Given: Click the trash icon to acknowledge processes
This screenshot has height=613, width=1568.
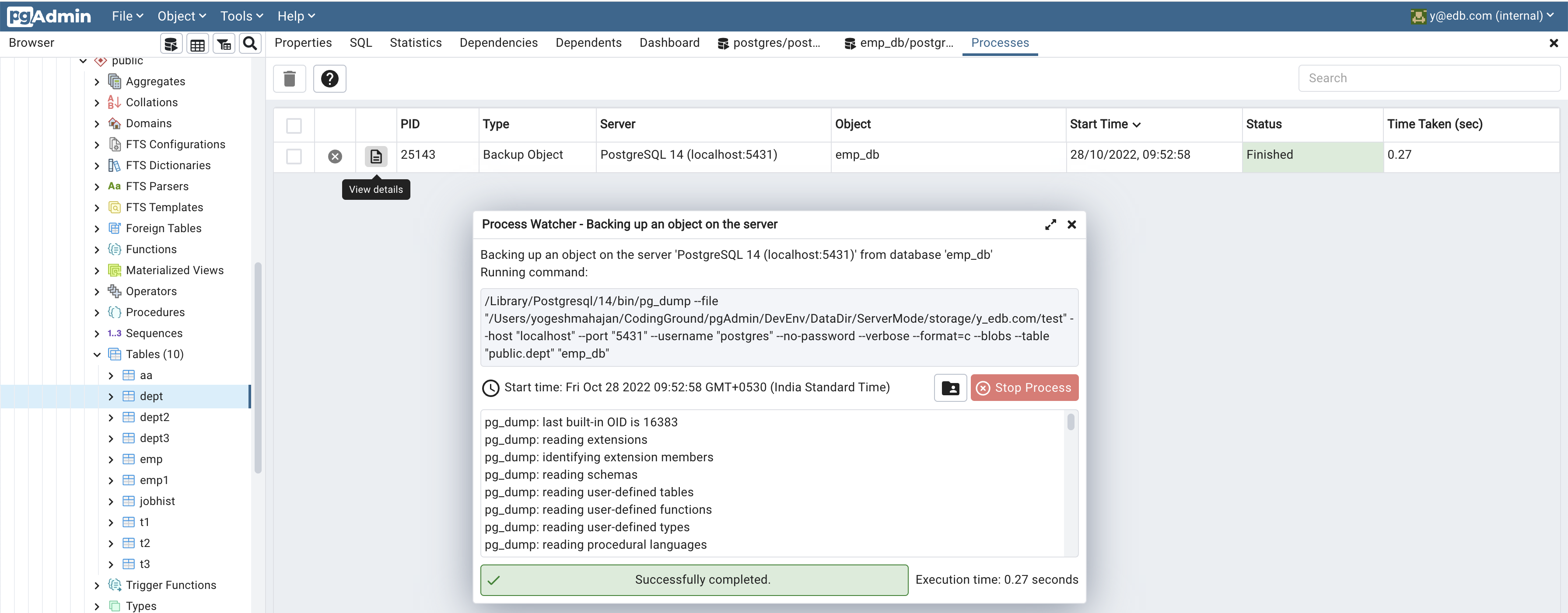Looking at the screenshot, I should point(290,78).
